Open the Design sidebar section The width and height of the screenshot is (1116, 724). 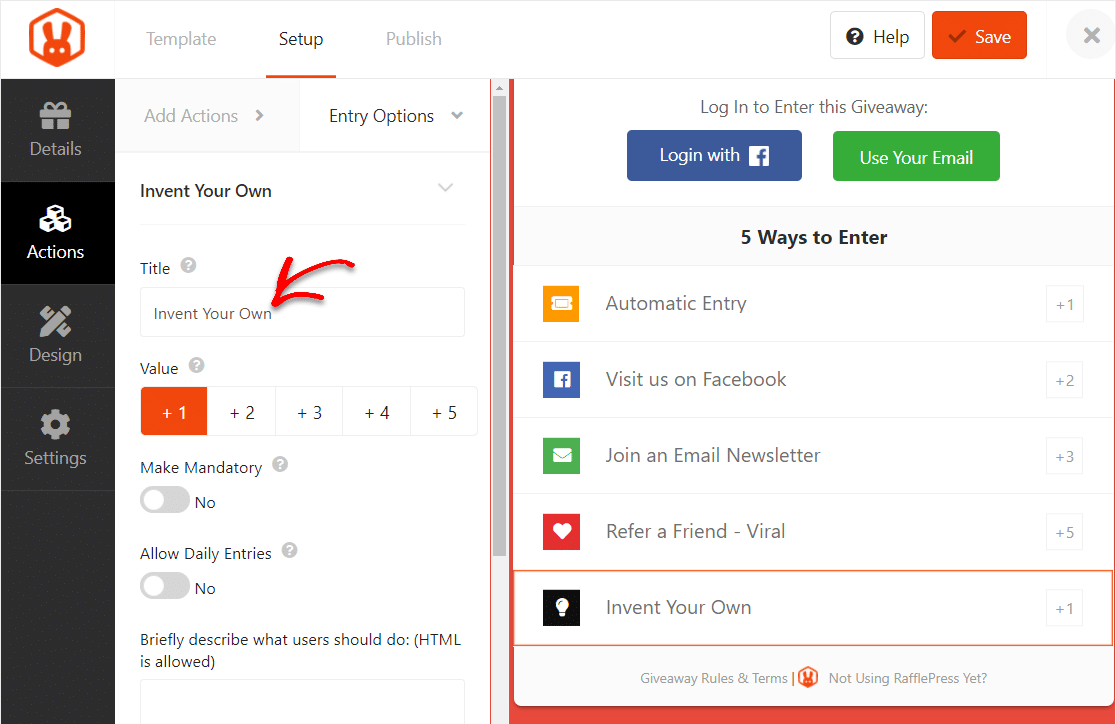(x=56, y=336)
